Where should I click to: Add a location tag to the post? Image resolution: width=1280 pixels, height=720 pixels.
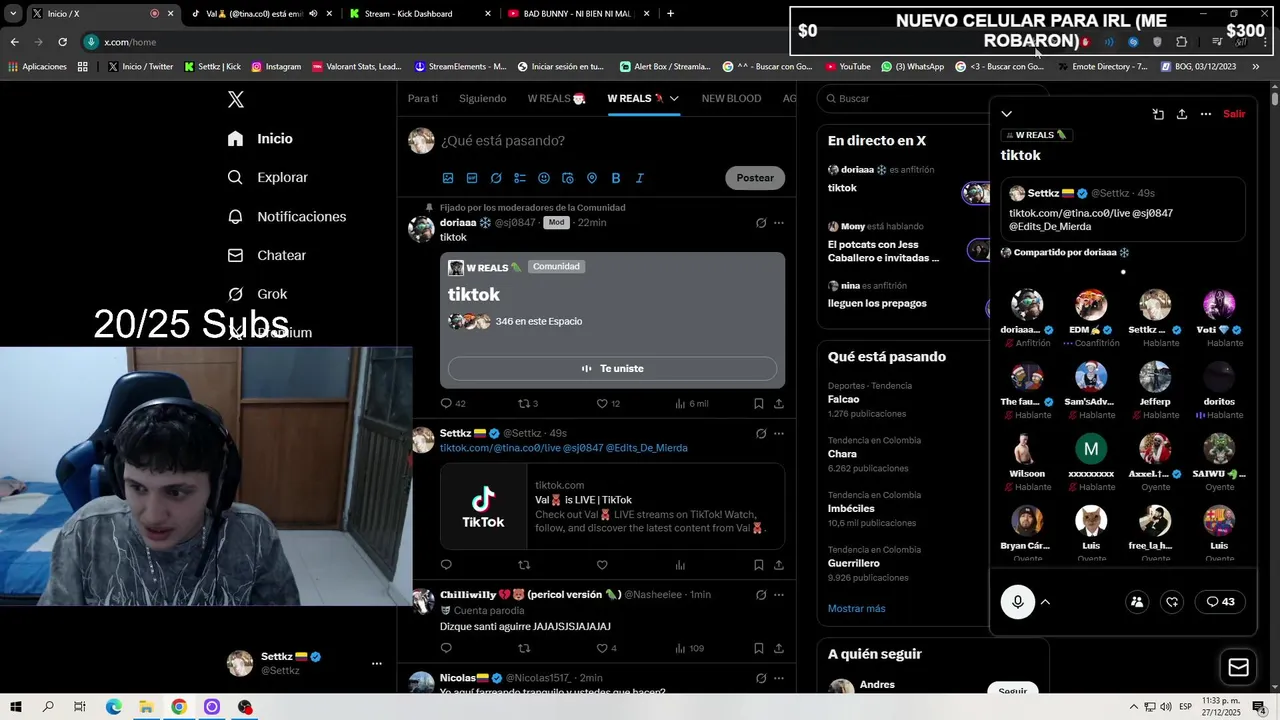click(x=592, y=178)
